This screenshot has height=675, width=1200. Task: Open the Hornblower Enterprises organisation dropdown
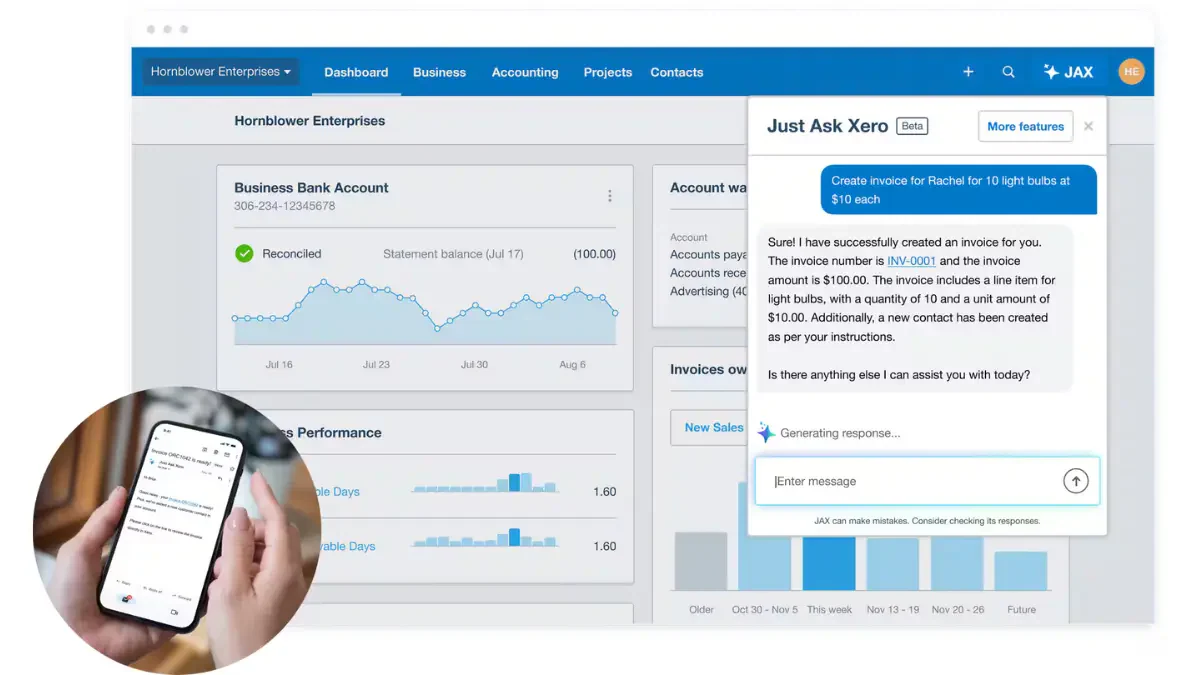pos(220,72)
